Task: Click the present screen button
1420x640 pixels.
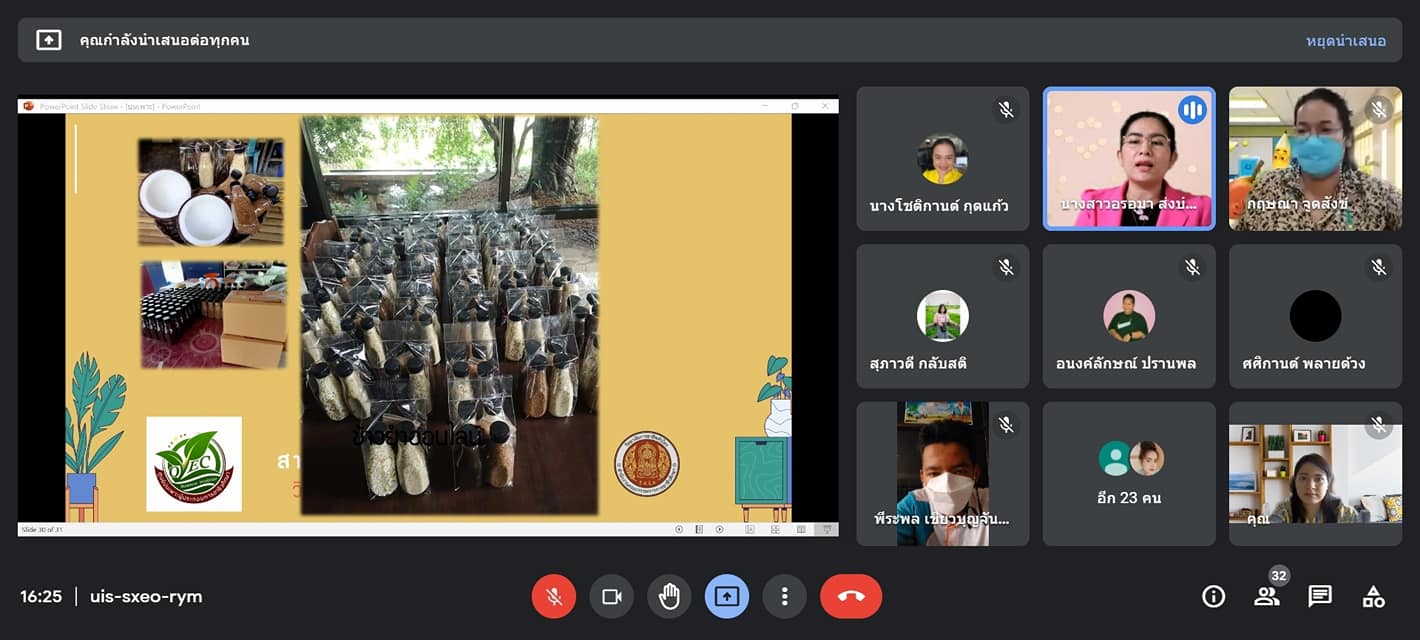Action: click(727, 597)
